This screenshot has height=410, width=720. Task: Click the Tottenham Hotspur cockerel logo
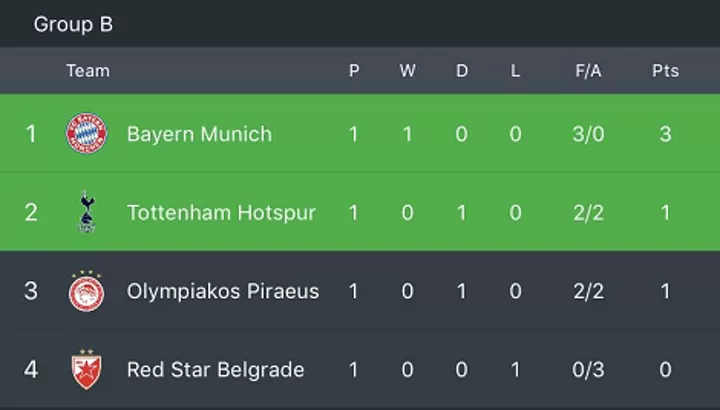(87, 212)
